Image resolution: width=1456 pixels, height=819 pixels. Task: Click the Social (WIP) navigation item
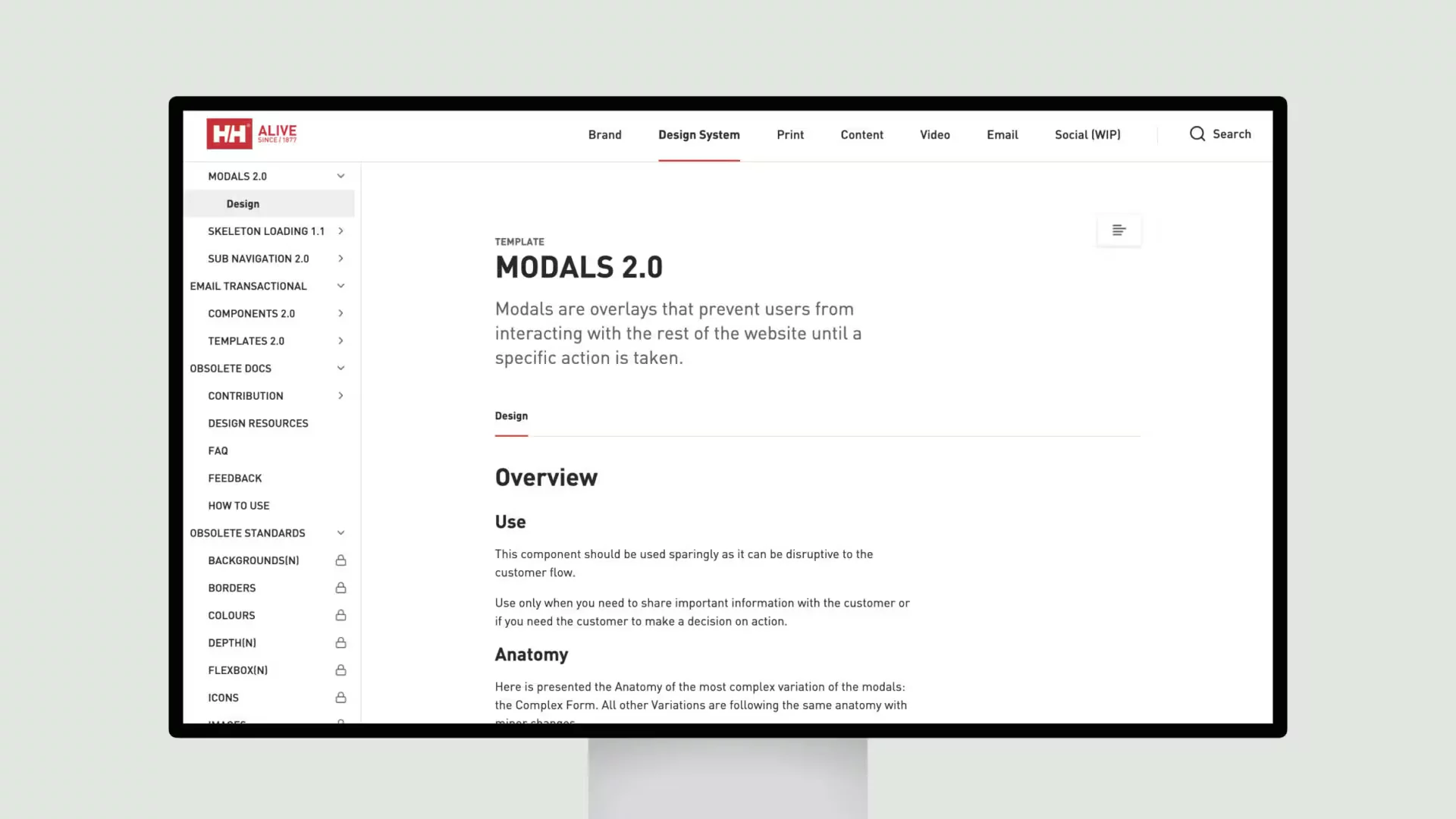click(x=1088, y=133)
